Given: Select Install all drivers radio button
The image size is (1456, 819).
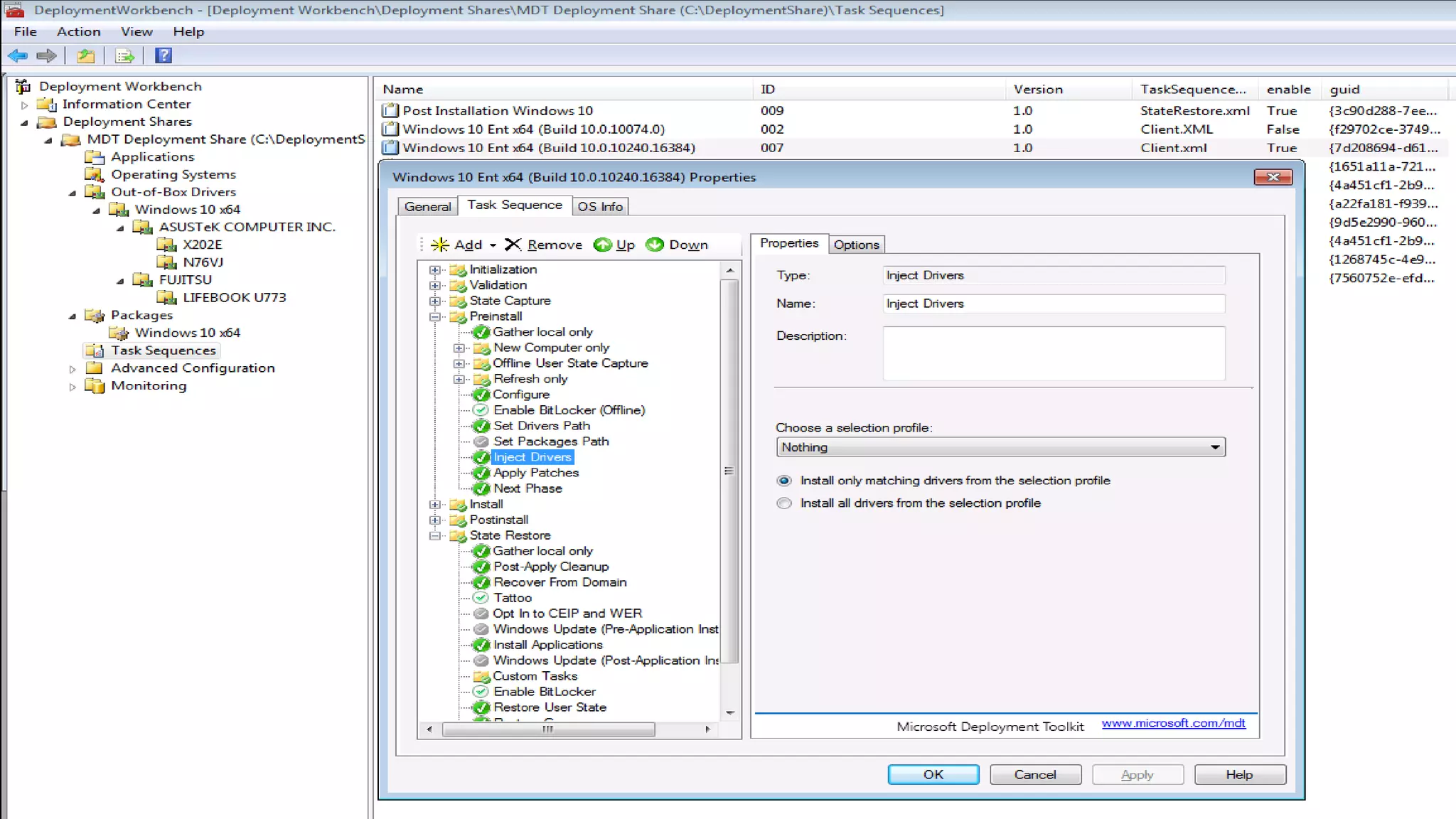Looking at the screenshot, I should tap(784, 503).
